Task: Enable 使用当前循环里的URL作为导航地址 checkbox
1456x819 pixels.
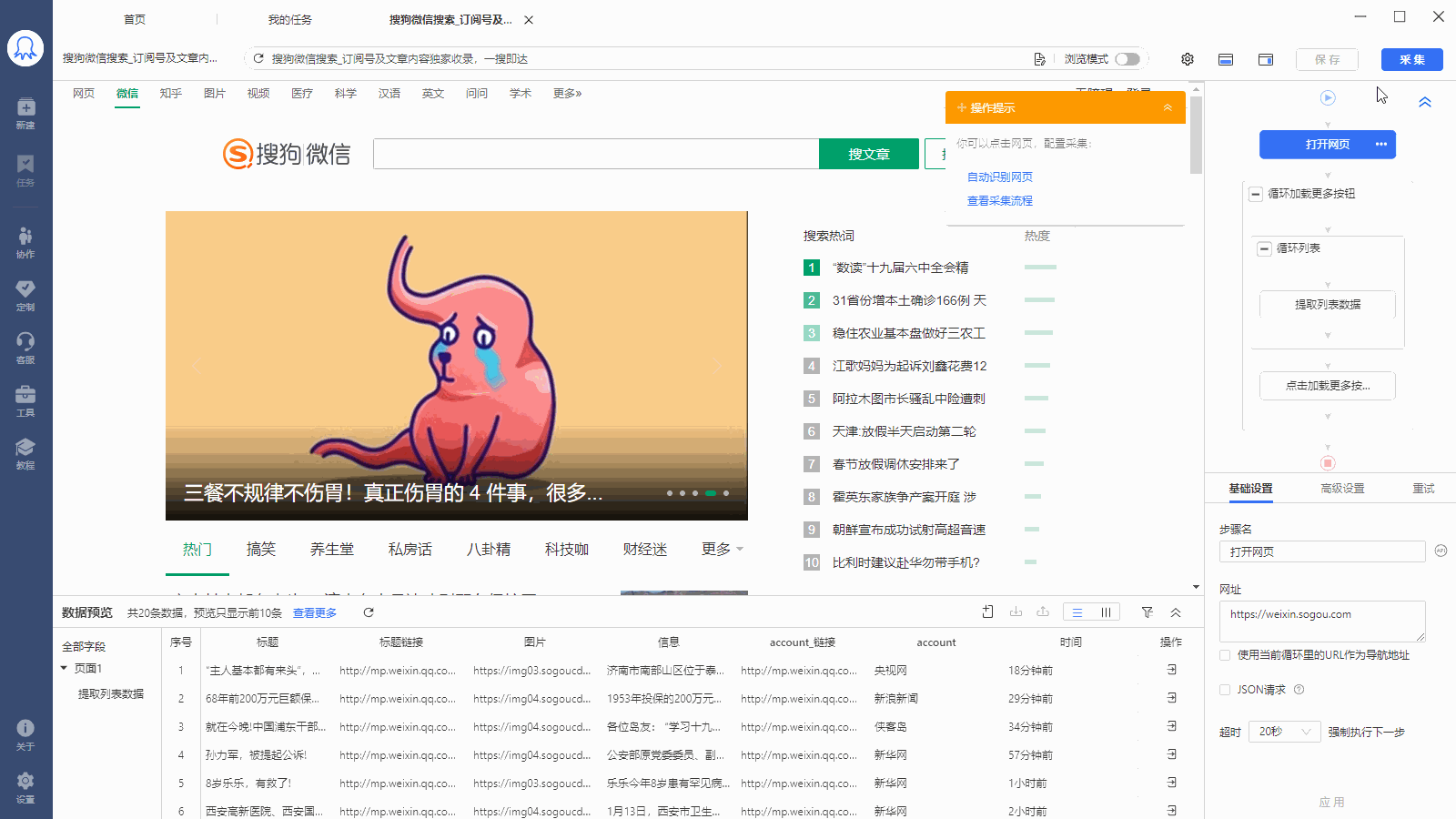Action: click(1225, 655)
